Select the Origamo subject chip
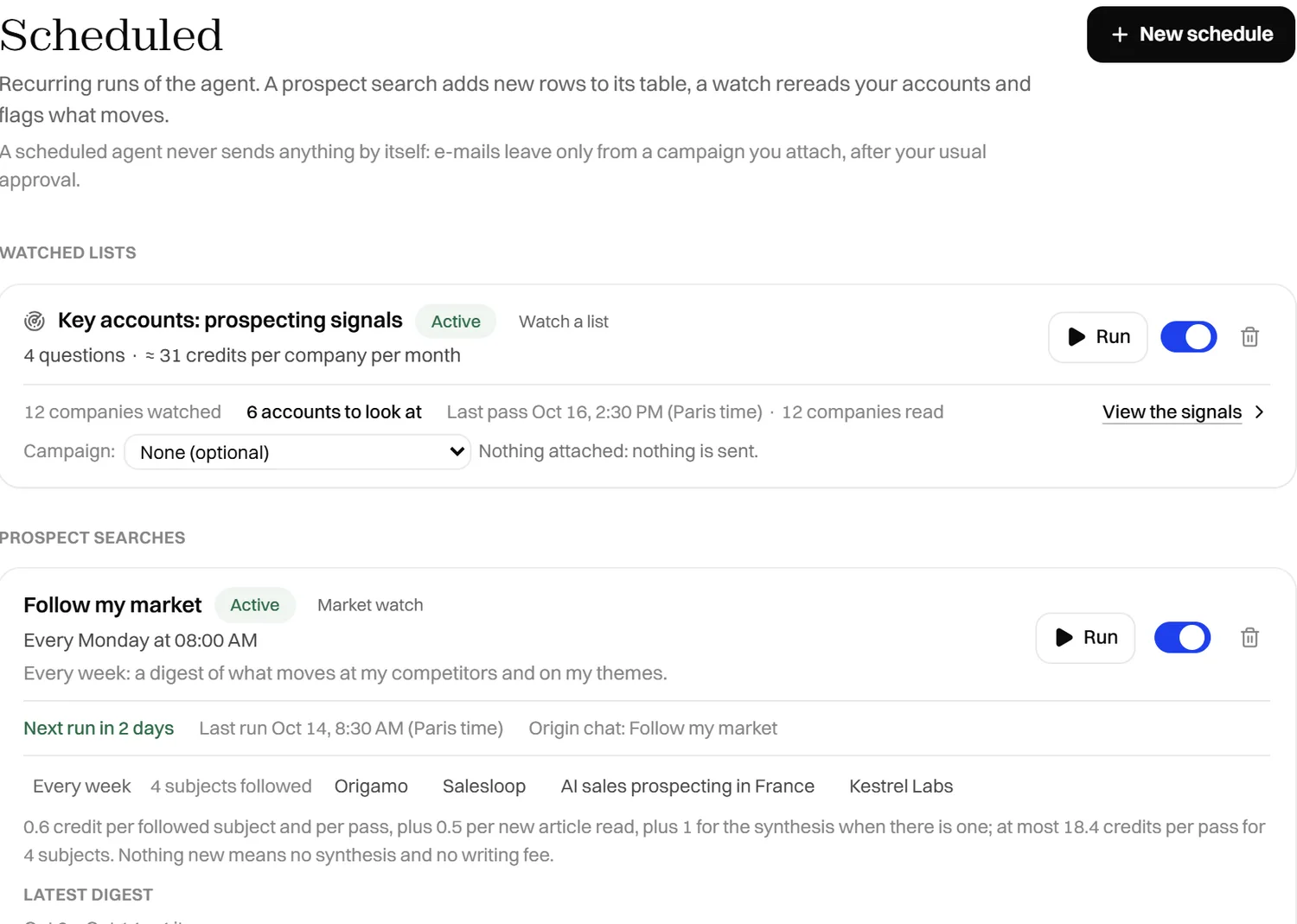Screen dimensions: 1297x924 (371, 787)
